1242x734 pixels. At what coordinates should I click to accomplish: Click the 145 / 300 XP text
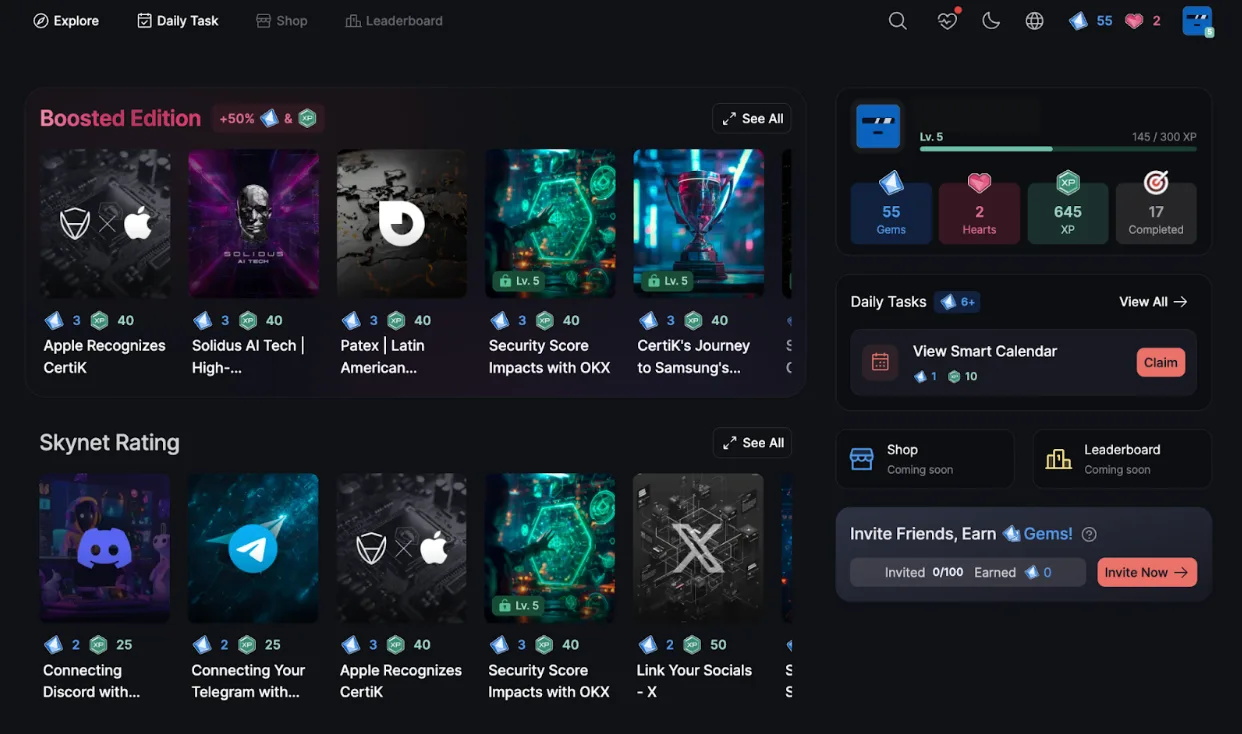click(1164, 137)
